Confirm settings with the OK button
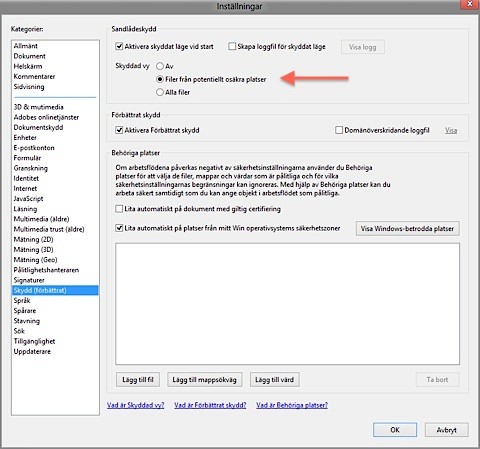Screen dimensions: 480x449 (x=395, y=430)
